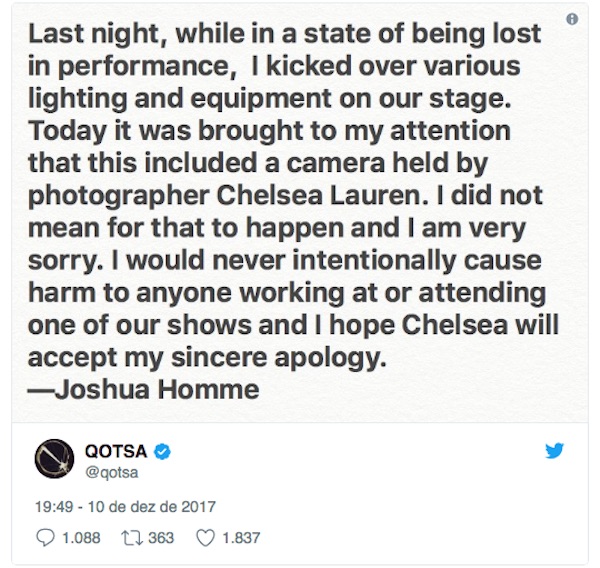The height and width of the screenshot is (568, 600).
Task: Click the date 10 de dez de 2017
Action: coord(152,507)
